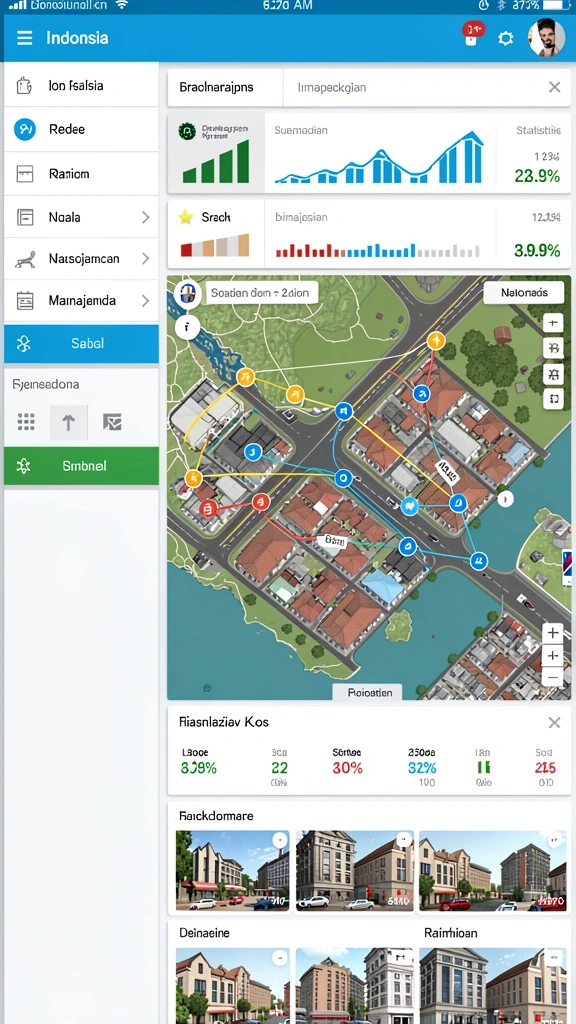Select the Redee sidebar menu item
The image size is (576, 1024).
coord(81,129)
